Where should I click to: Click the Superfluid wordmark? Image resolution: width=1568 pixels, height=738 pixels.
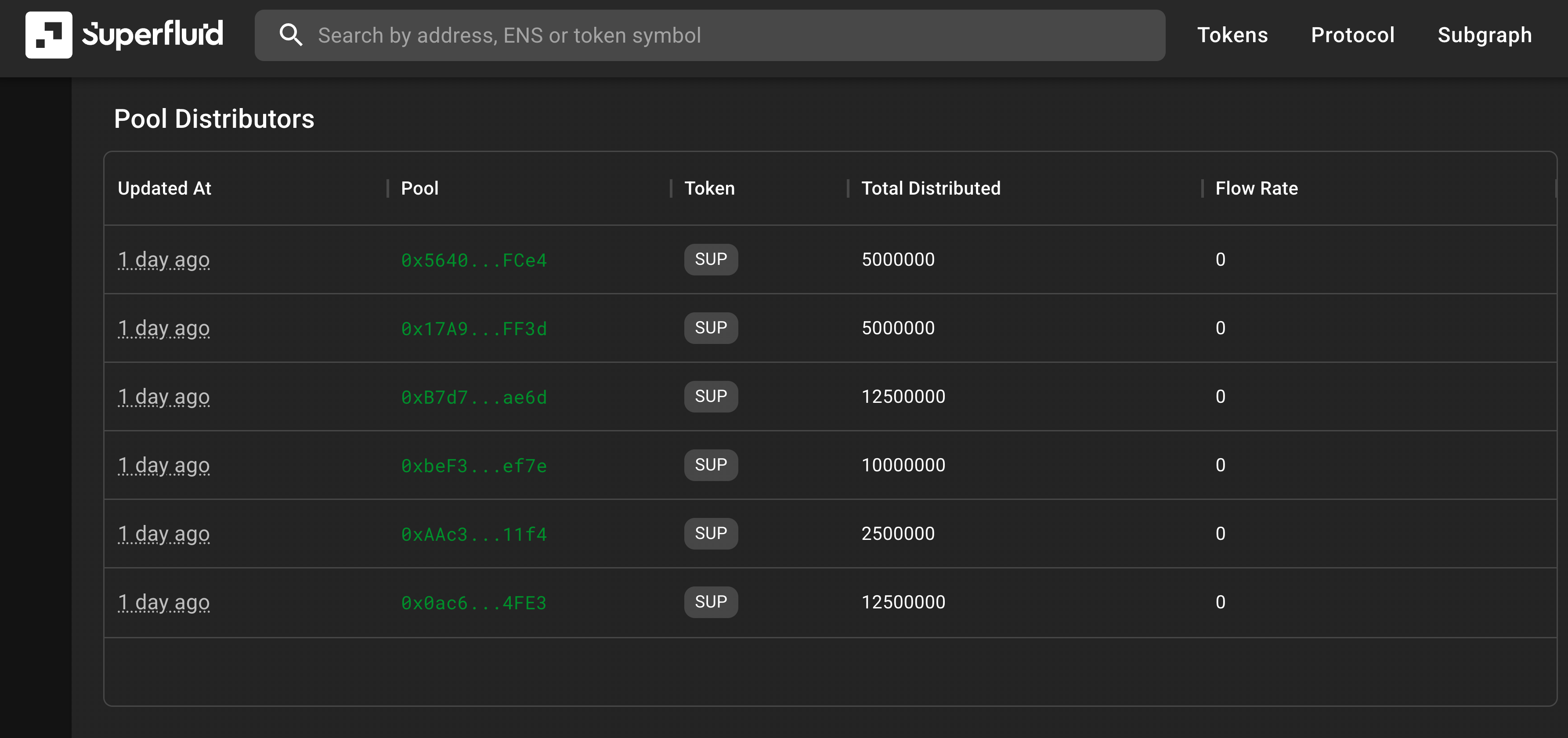click(x=153, y=34)
